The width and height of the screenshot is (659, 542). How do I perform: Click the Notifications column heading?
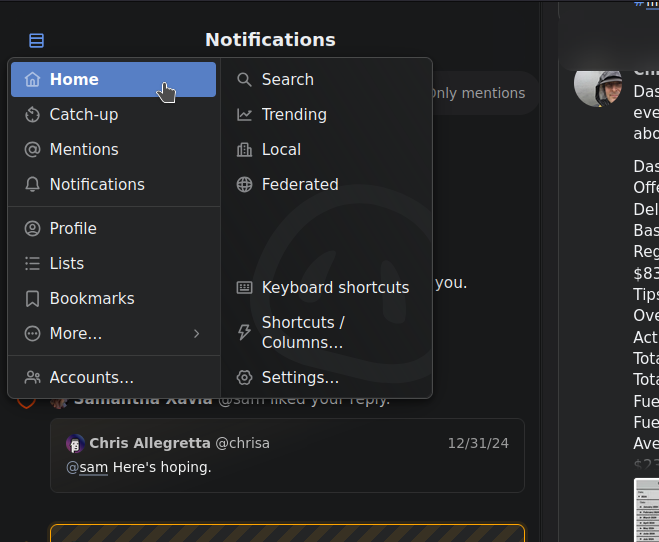(270, 40)
